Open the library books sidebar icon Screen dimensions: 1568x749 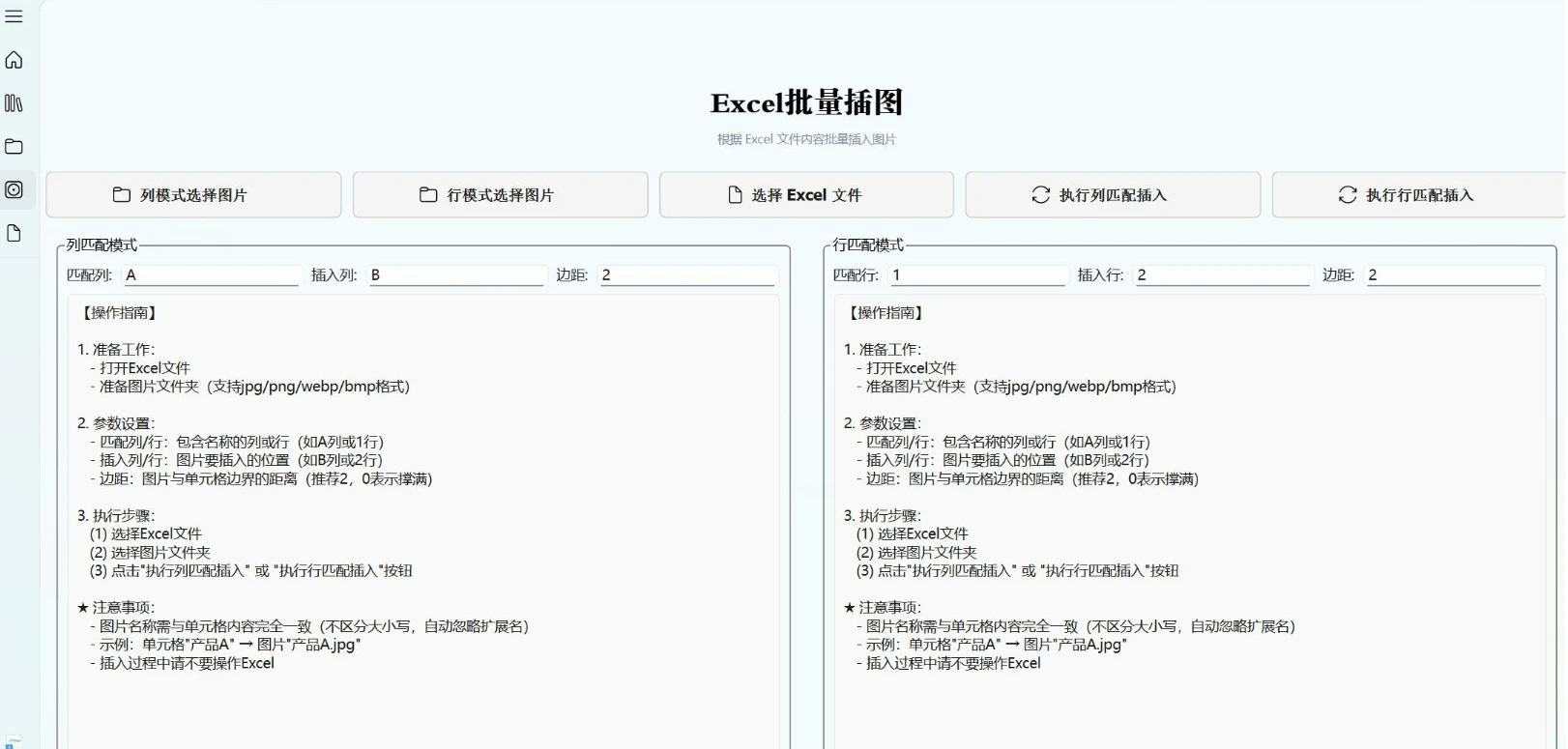coord(14,103)
